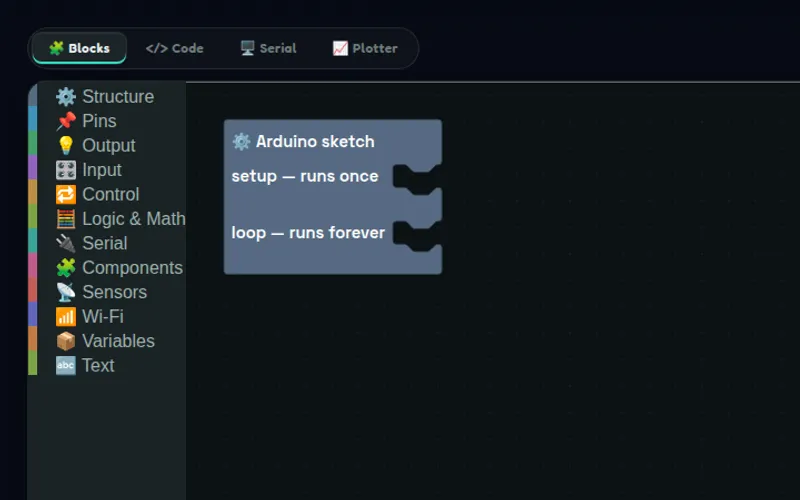Open the Text block category
The image size is (800, 500).
pyautogui.click(x=107, y=366)
